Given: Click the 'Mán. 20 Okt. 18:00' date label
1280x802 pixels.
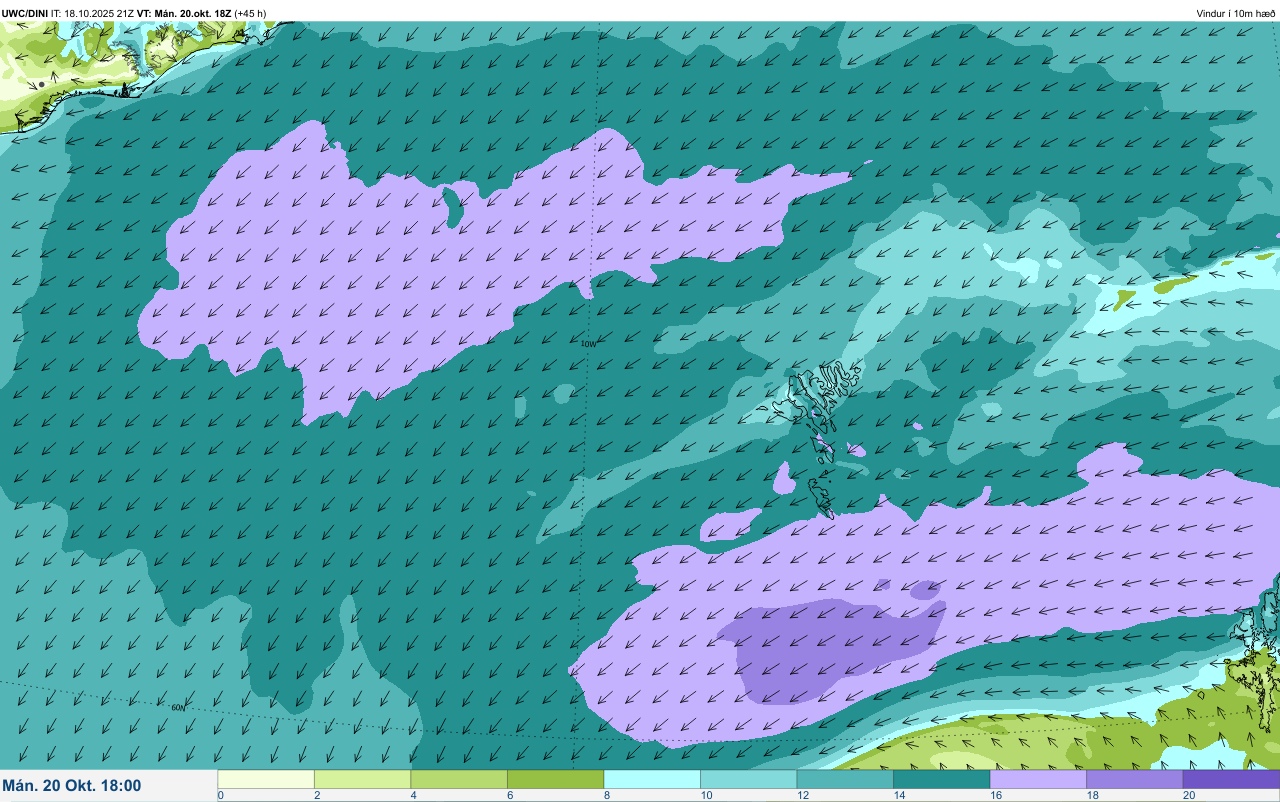Looking at the screenshot, I should 72,786.
